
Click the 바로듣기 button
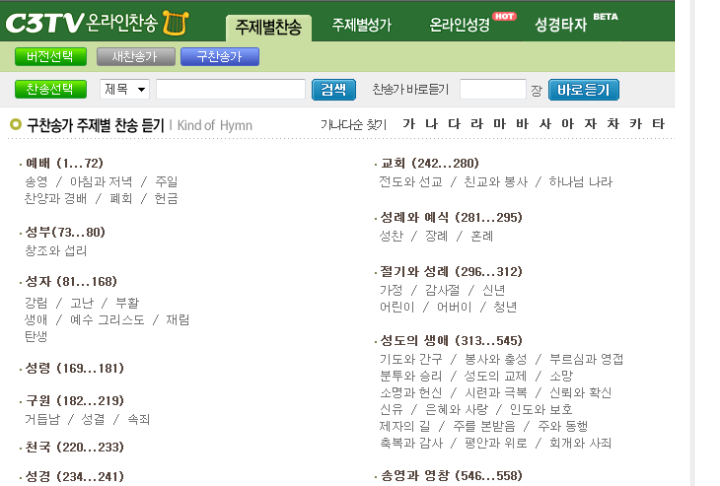click(584, 90)
